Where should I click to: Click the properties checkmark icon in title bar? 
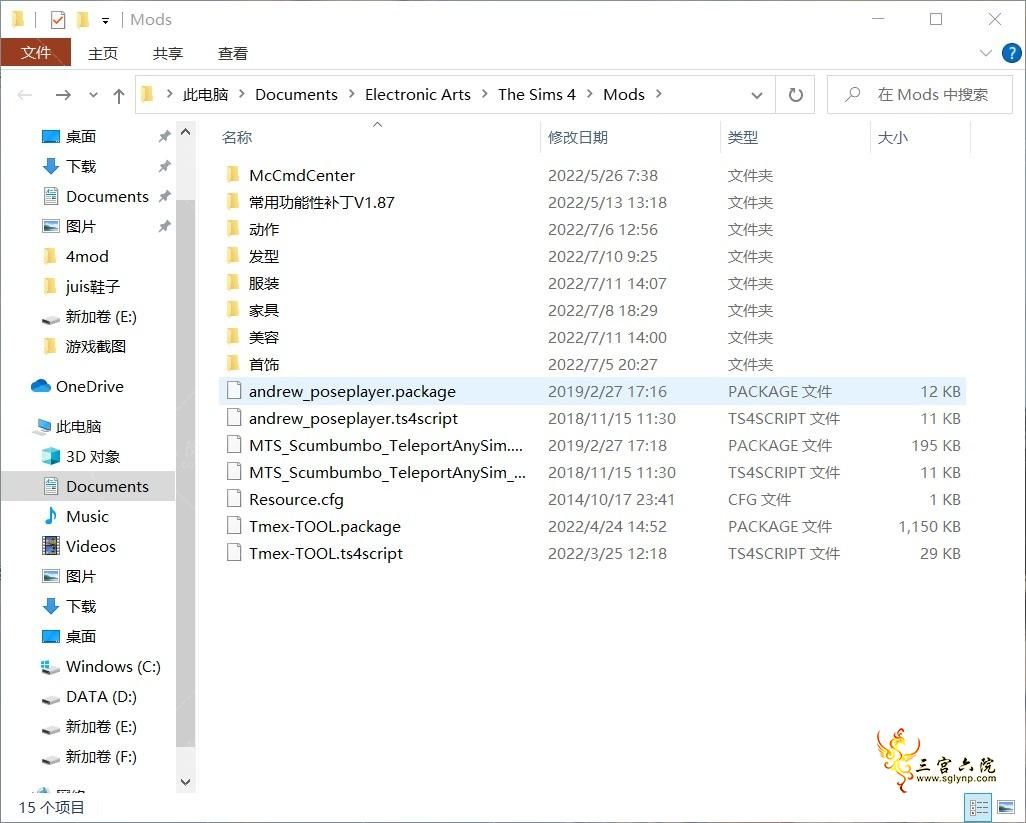click(x=58, y=20)
